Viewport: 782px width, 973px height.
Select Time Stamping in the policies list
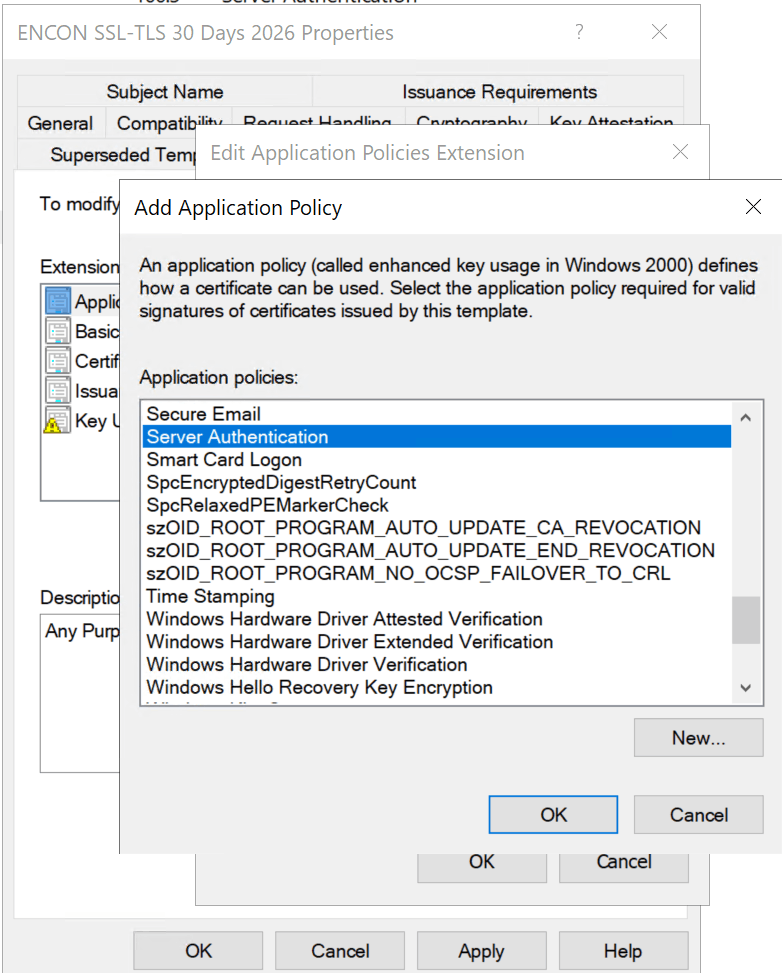coord(210,596)
